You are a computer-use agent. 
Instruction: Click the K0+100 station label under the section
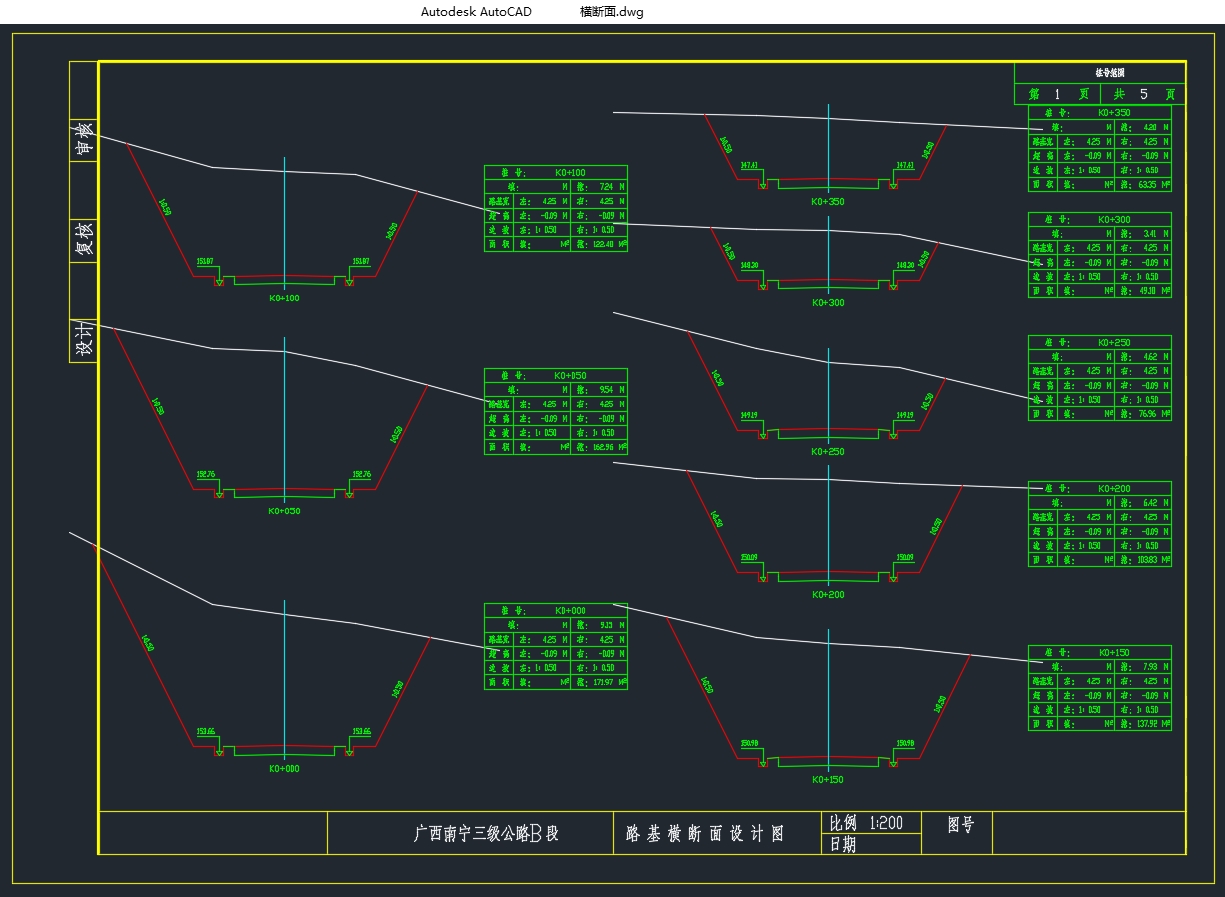pyautogui.click(x=284, y=298)
